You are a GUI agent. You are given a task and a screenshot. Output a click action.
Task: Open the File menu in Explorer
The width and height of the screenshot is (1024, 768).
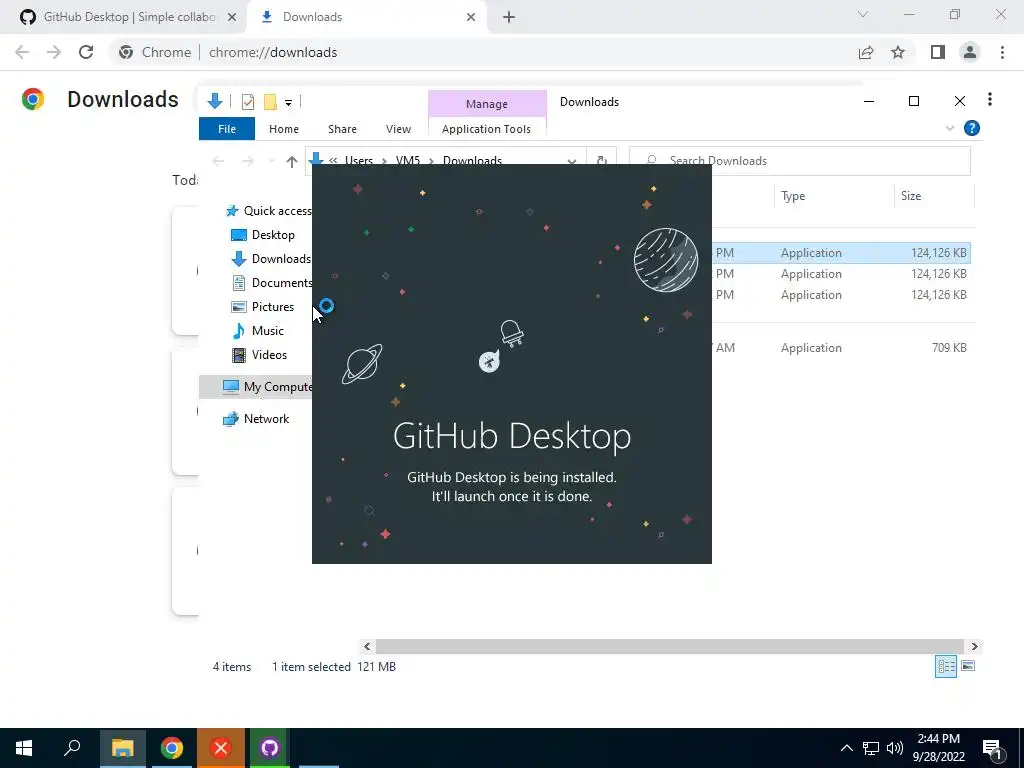(x=227, y=129)
